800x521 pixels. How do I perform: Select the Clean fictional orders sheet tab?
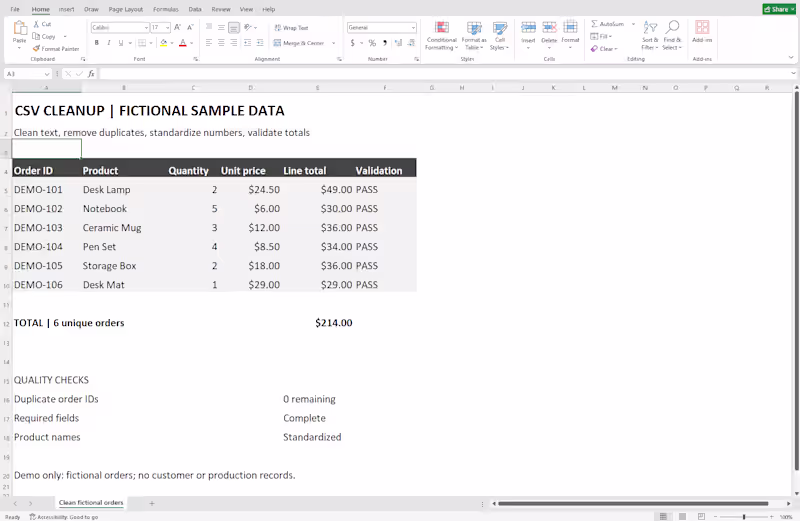91,503
